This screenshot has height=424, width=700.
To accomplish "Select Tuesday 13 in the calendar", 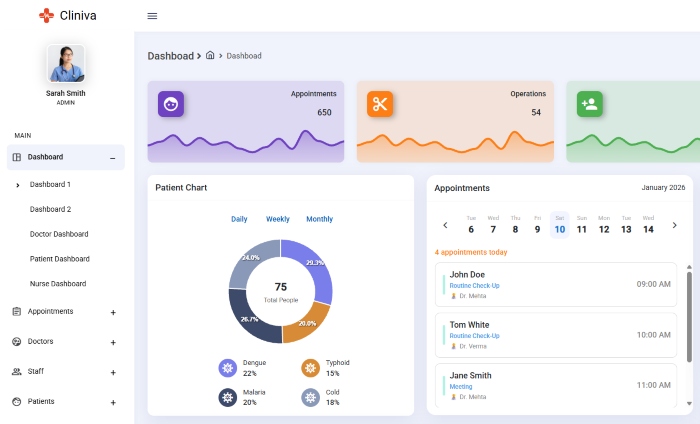I will coord(626,225).
